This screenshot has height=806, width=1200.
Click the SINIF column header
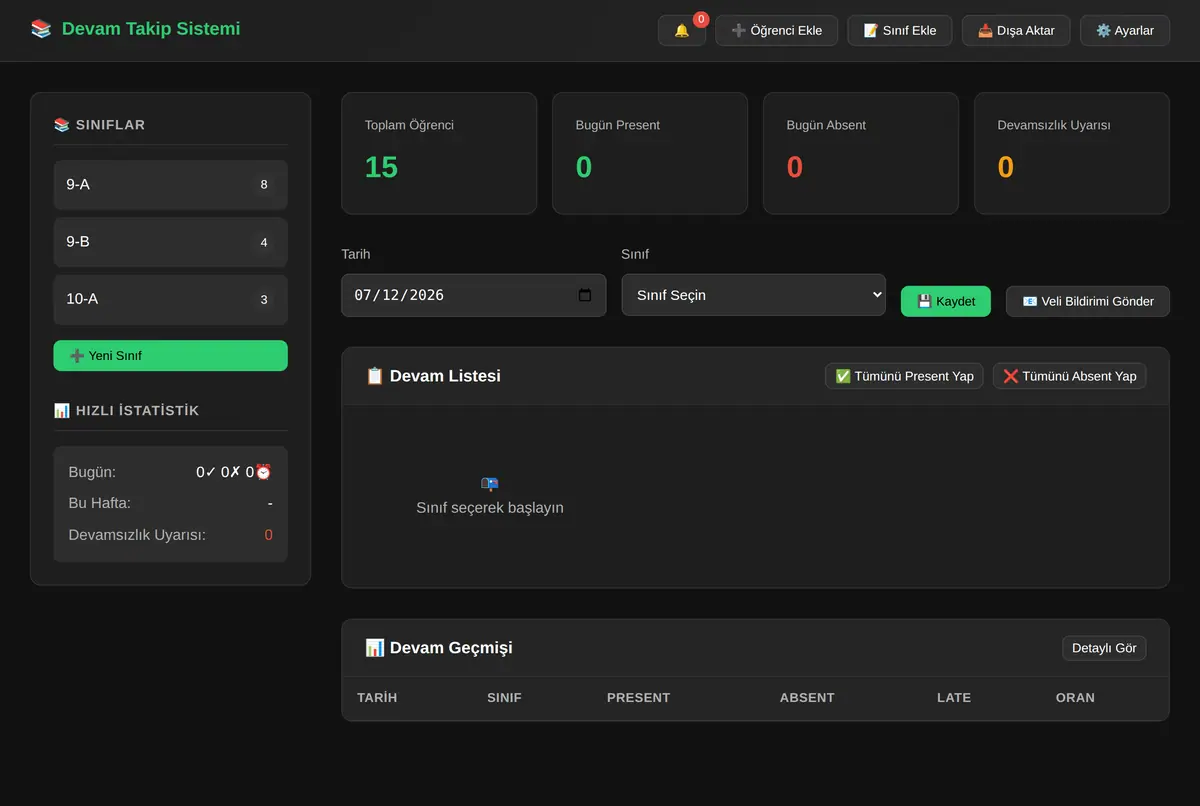coord(504,697)
